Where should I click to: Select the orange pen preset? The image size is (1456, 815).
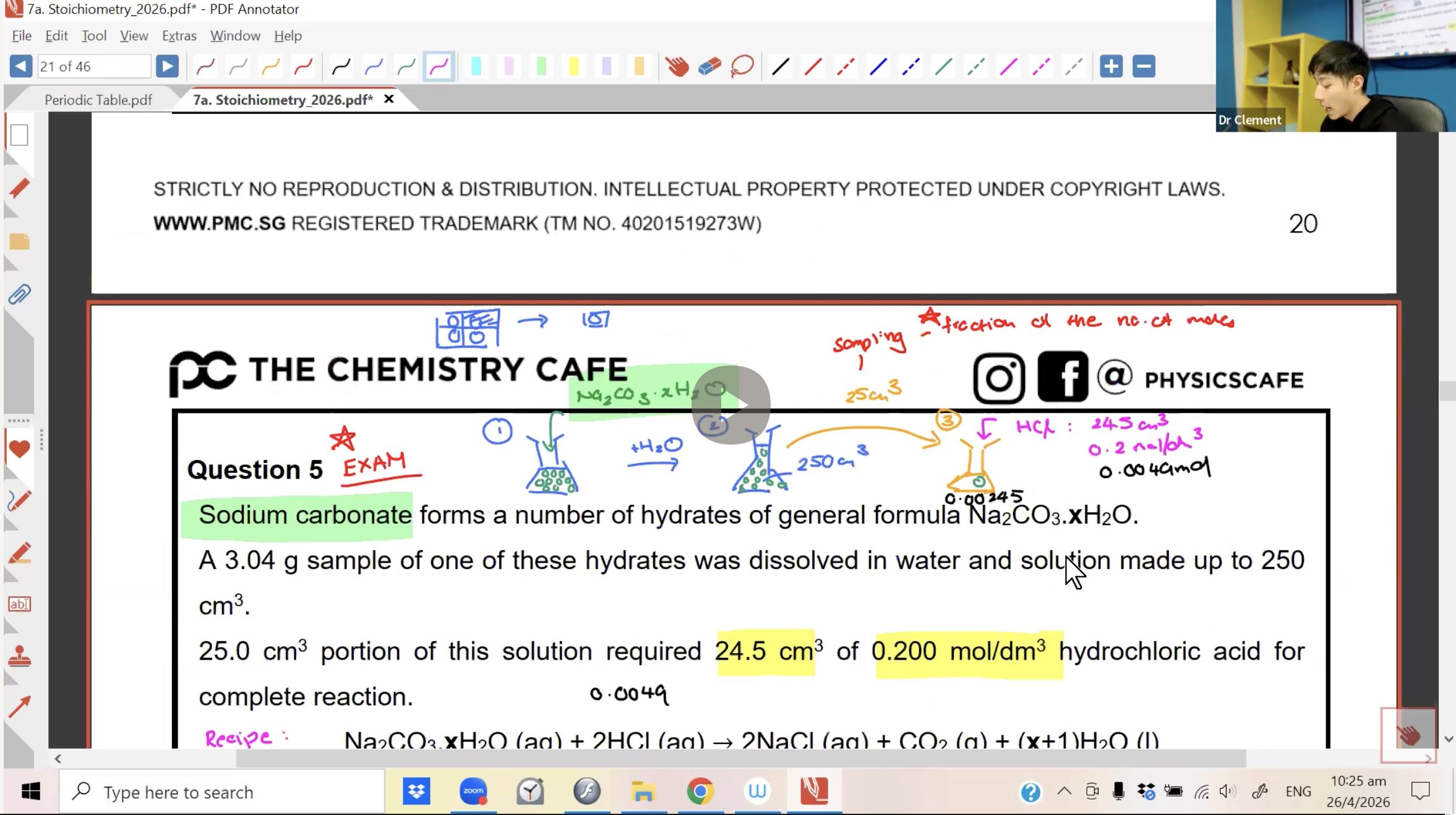[x=270, y=66]
